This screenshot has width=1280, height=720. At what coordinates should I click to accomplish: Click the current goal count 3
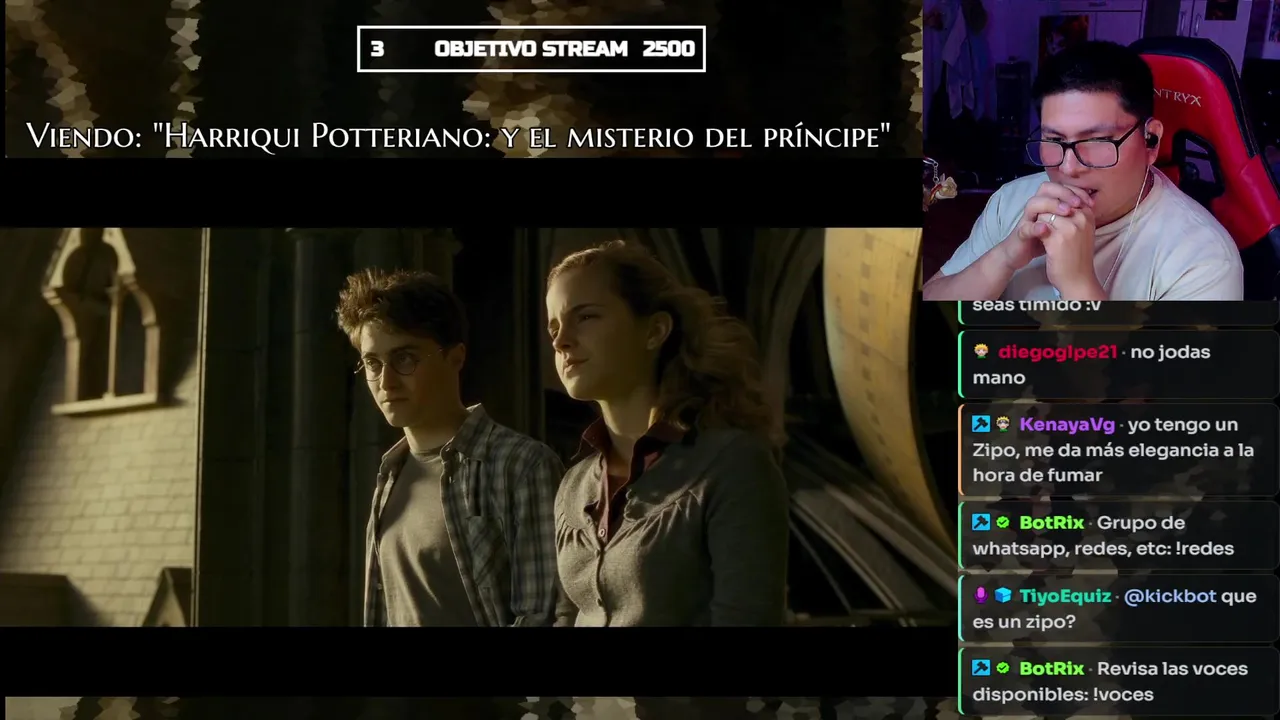click(377, 49)
